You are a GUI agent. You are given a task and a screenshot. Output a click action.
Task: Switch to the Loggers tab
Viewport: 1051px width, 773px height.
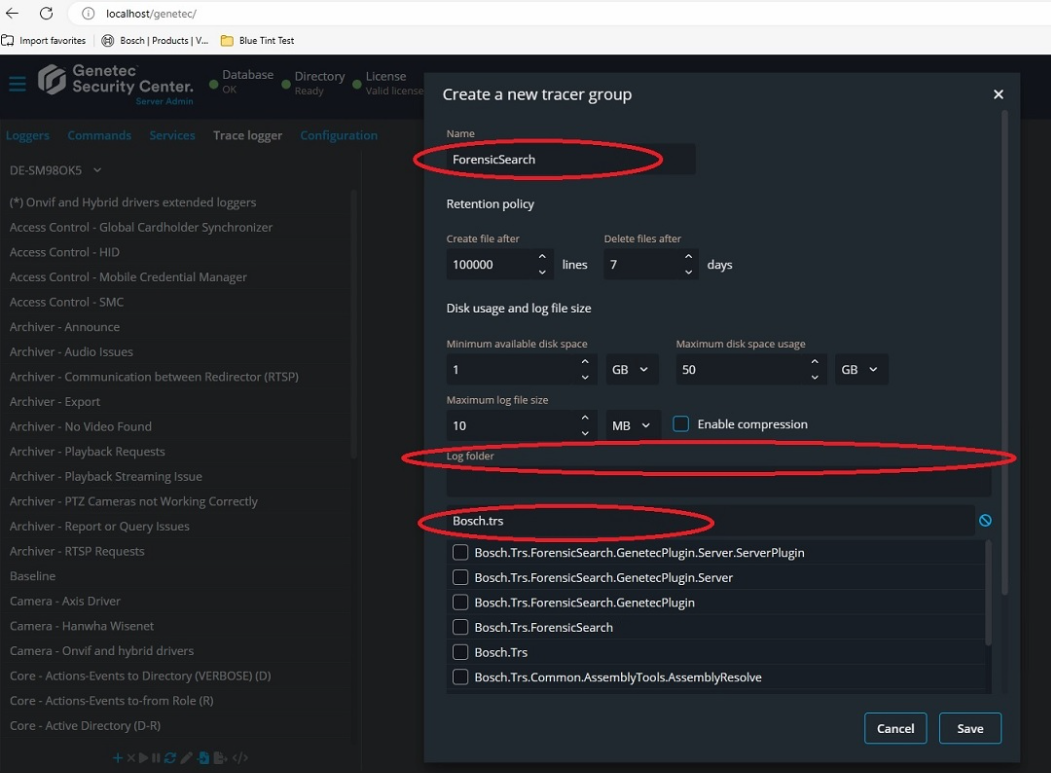click(x=27, y=135)
